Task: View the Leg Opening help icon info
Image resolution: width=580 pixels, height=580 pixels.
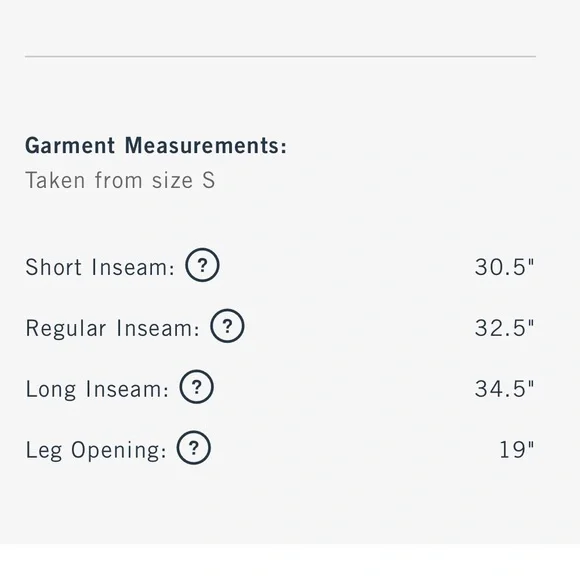Action: click(193, 448)
